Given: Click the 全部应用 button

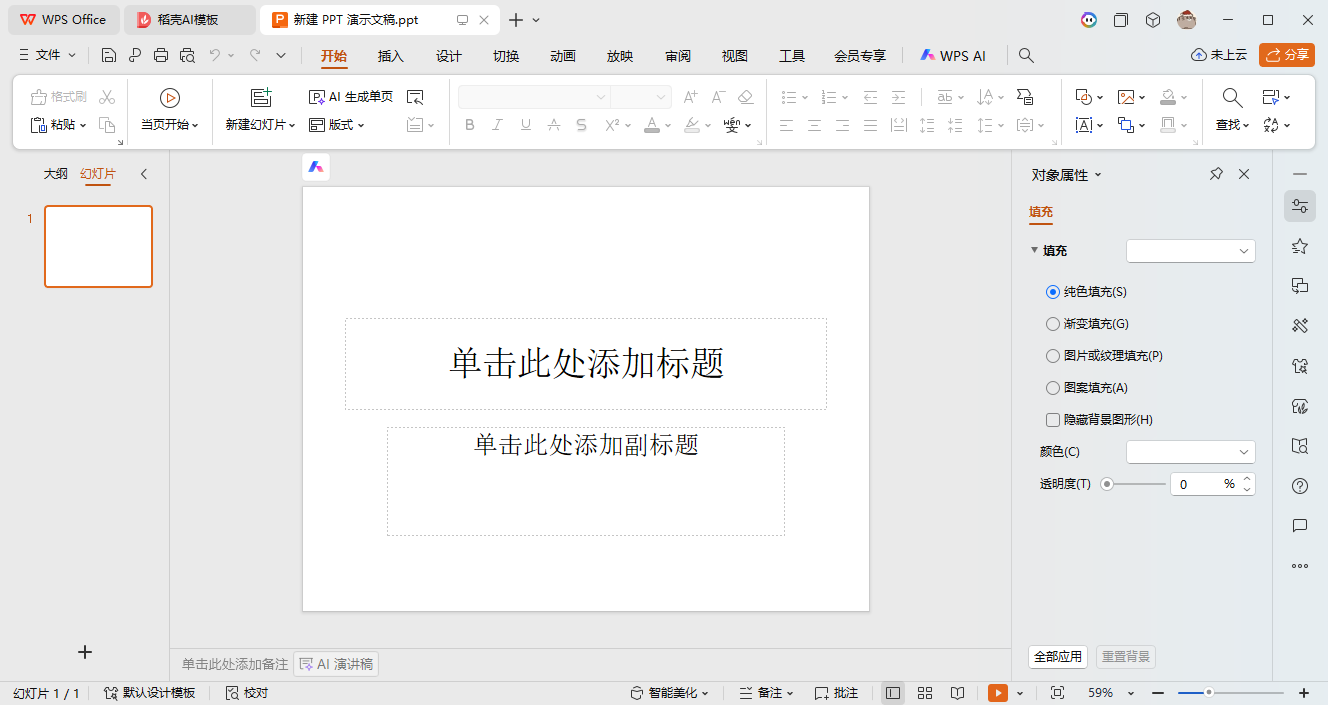Looking at the screenshot, I should click(x=1057, y=656).
